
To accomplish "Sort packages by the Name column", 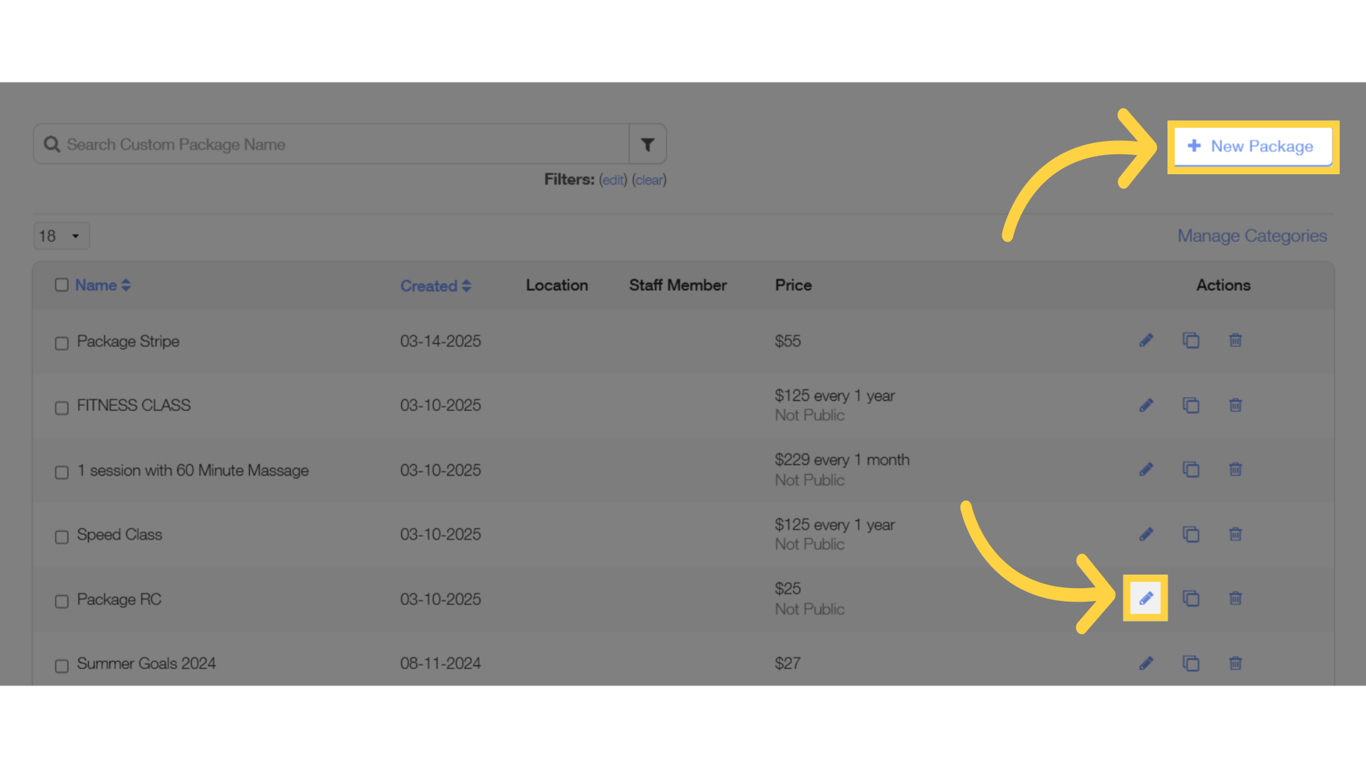I will pos(93,285).
